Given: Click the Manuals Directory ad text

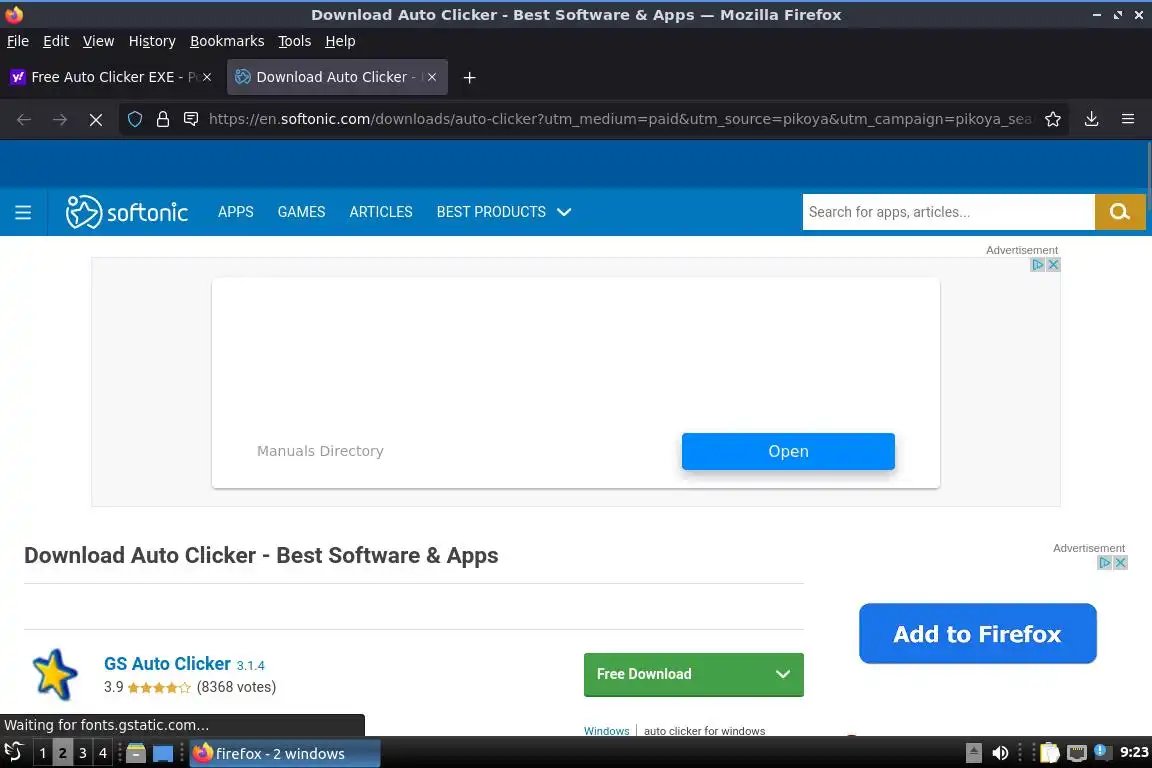Looking at the screenshot, I should (320, 451).
